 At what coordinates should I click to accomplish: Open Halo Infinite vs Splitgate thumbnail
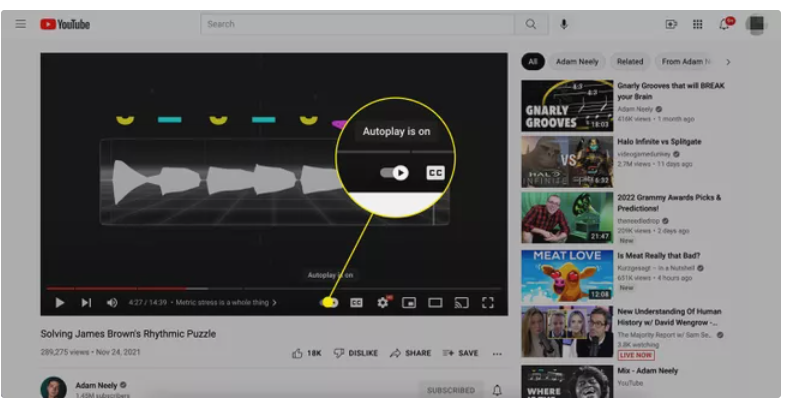[x=567, y=162]
